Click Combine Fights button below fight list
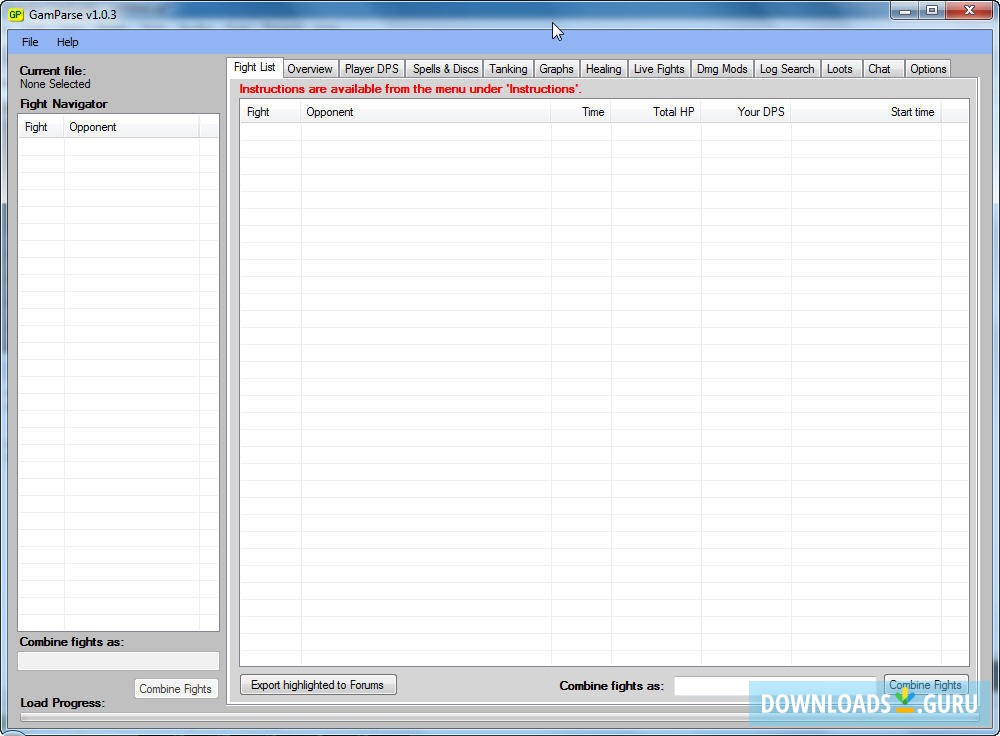1000x736 pixels. click(925, 685)
